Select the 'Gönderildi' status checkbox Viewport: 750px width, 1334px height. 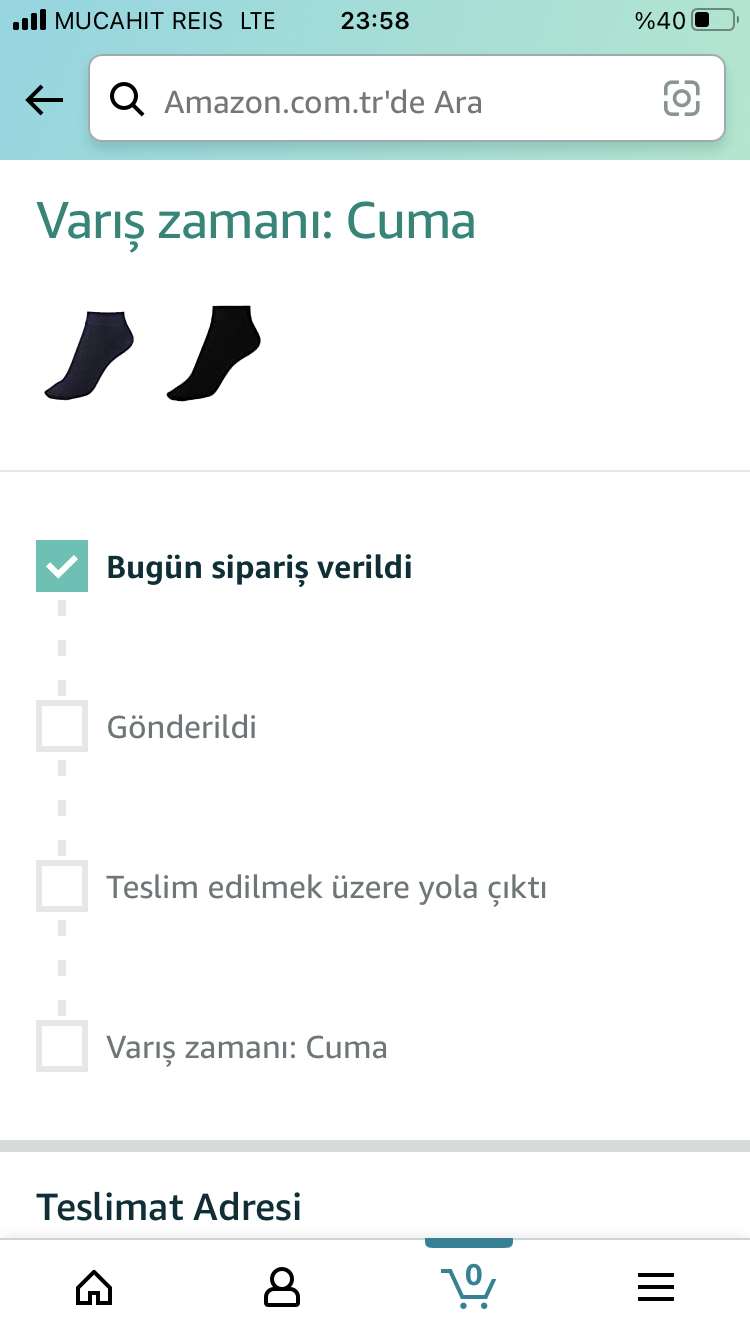pyautogui.click(x=62, y=726)
